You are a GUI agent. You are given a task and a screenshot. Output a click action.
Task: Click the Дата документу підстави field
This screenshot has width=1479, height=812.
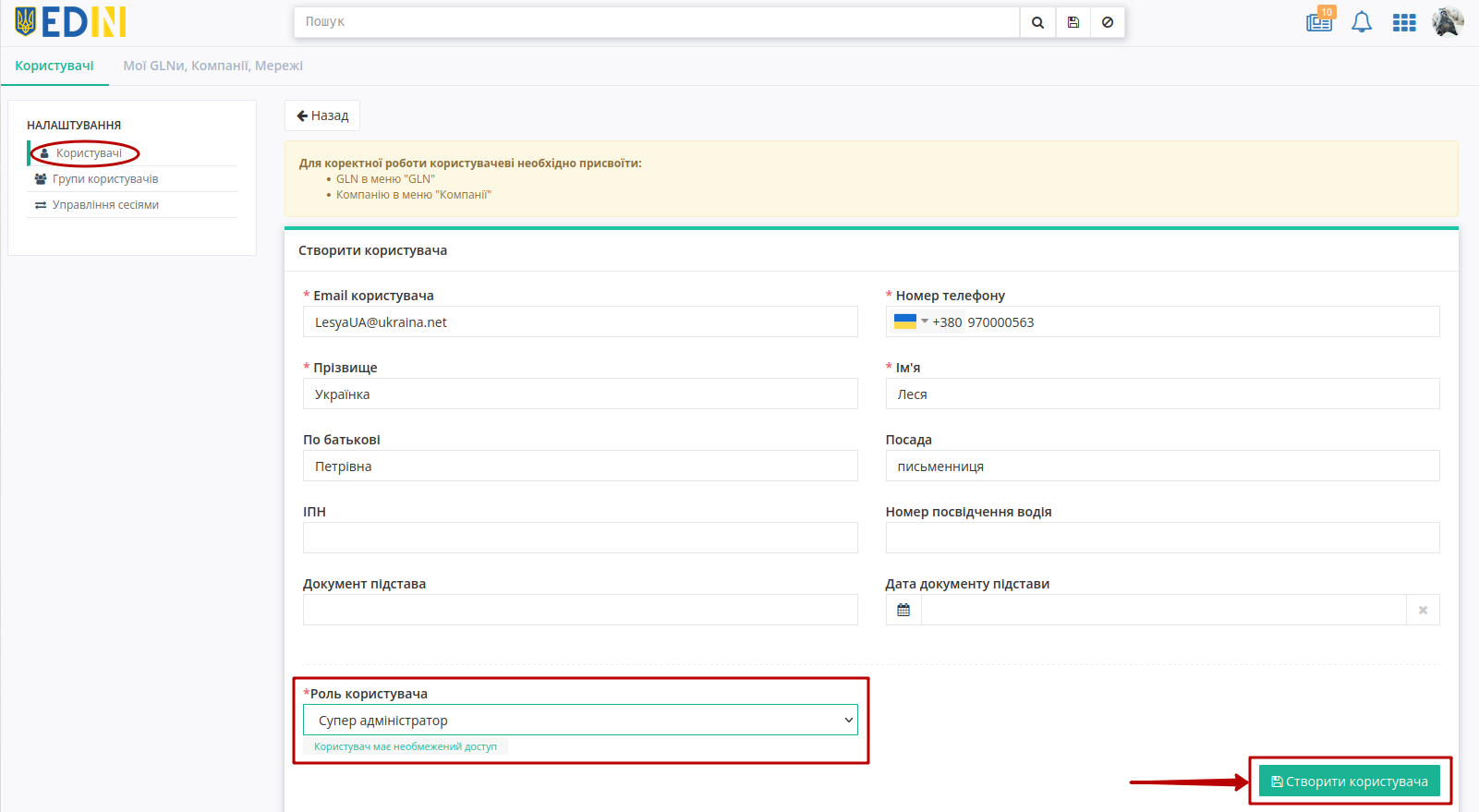(1164, 610)
